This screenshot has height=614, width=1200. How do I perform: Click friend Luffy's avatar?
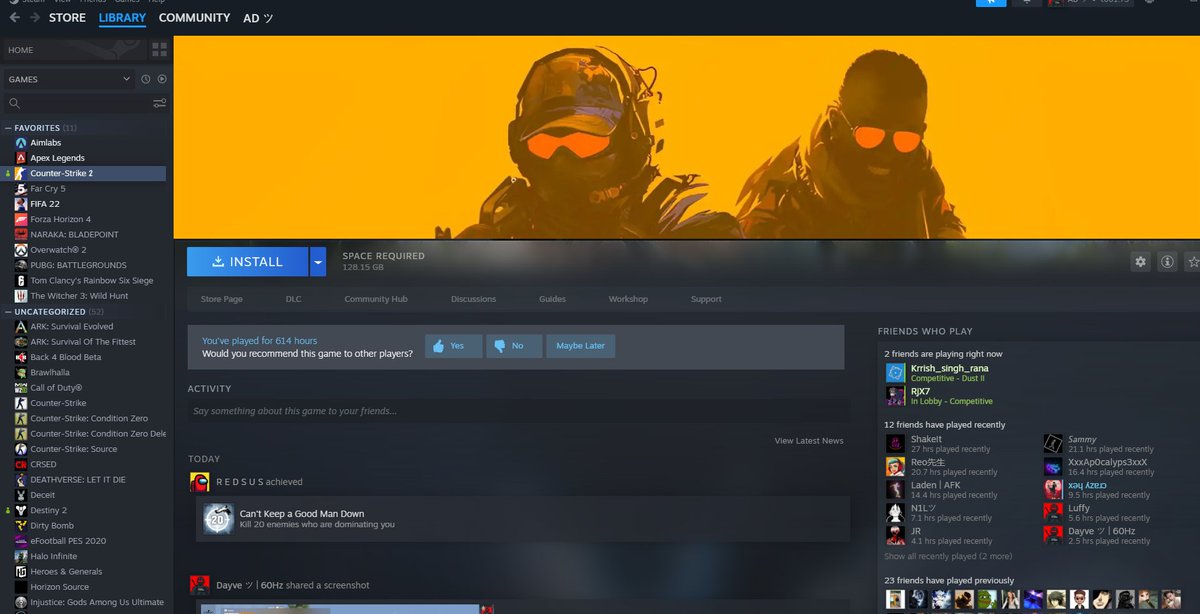click(x=1053, y=512)
